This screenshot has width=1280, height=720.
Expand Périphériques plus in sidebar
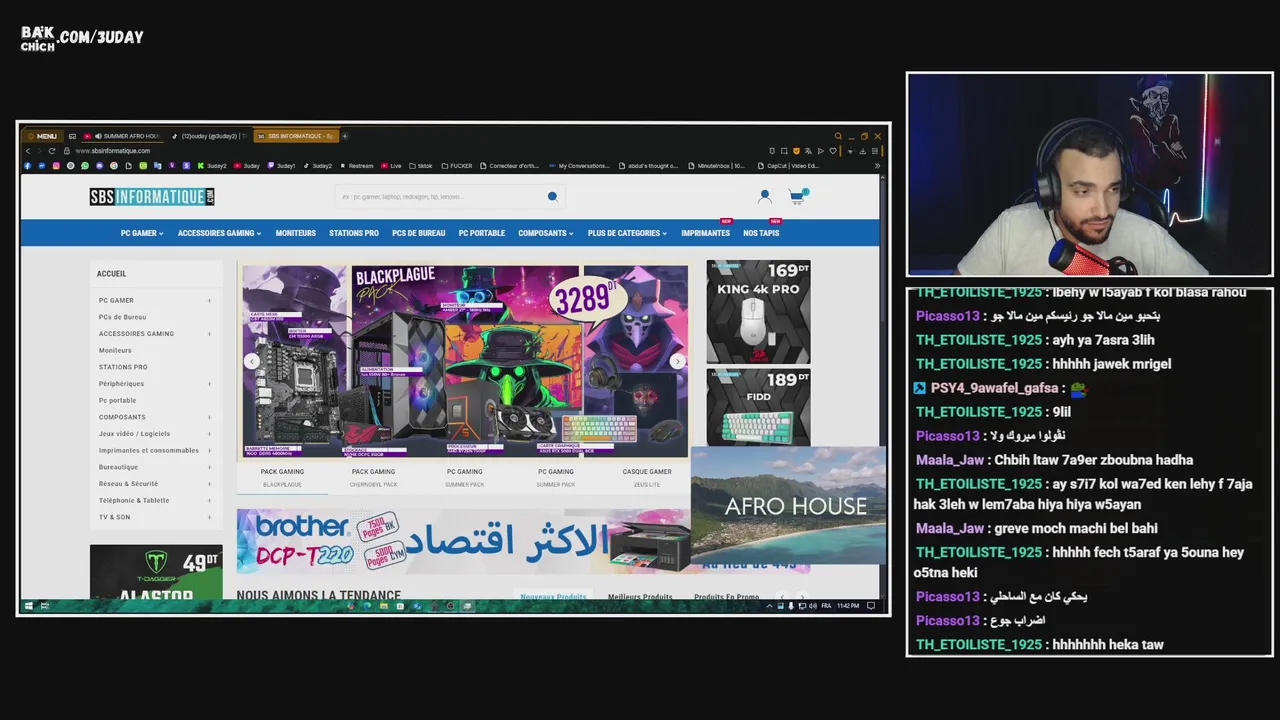pos(209,384)
